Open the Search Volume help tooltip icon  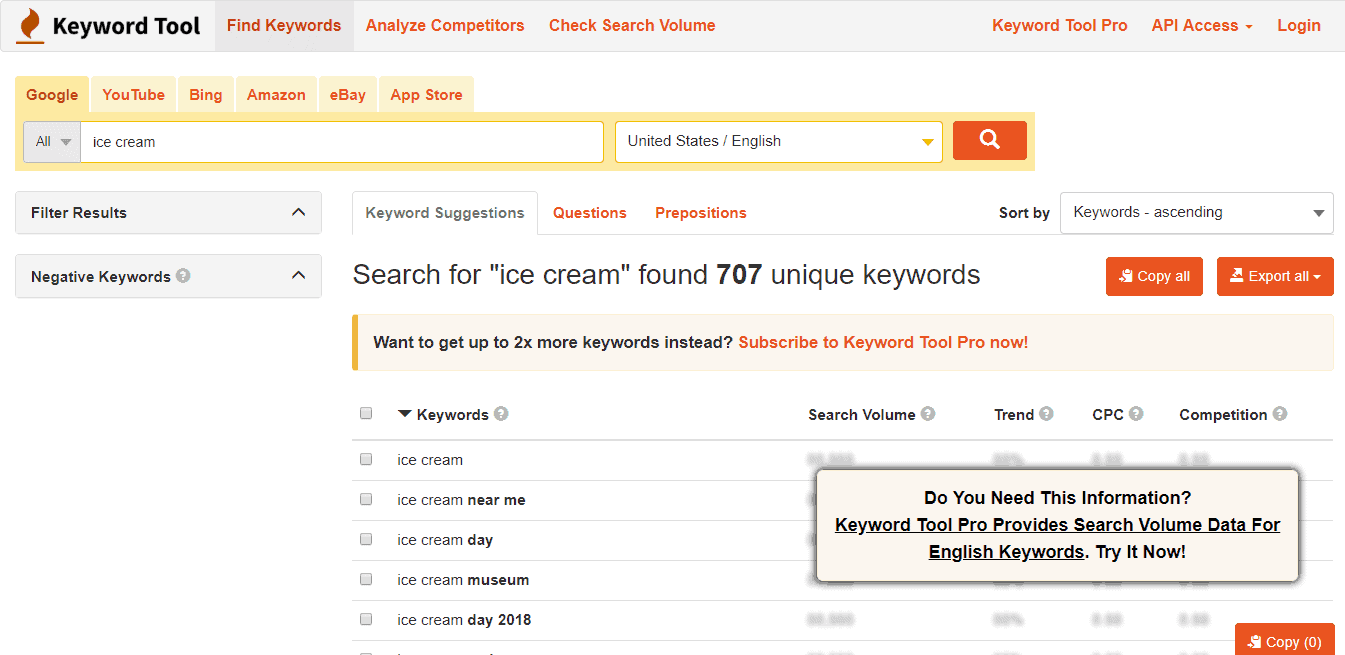(929, 413)
